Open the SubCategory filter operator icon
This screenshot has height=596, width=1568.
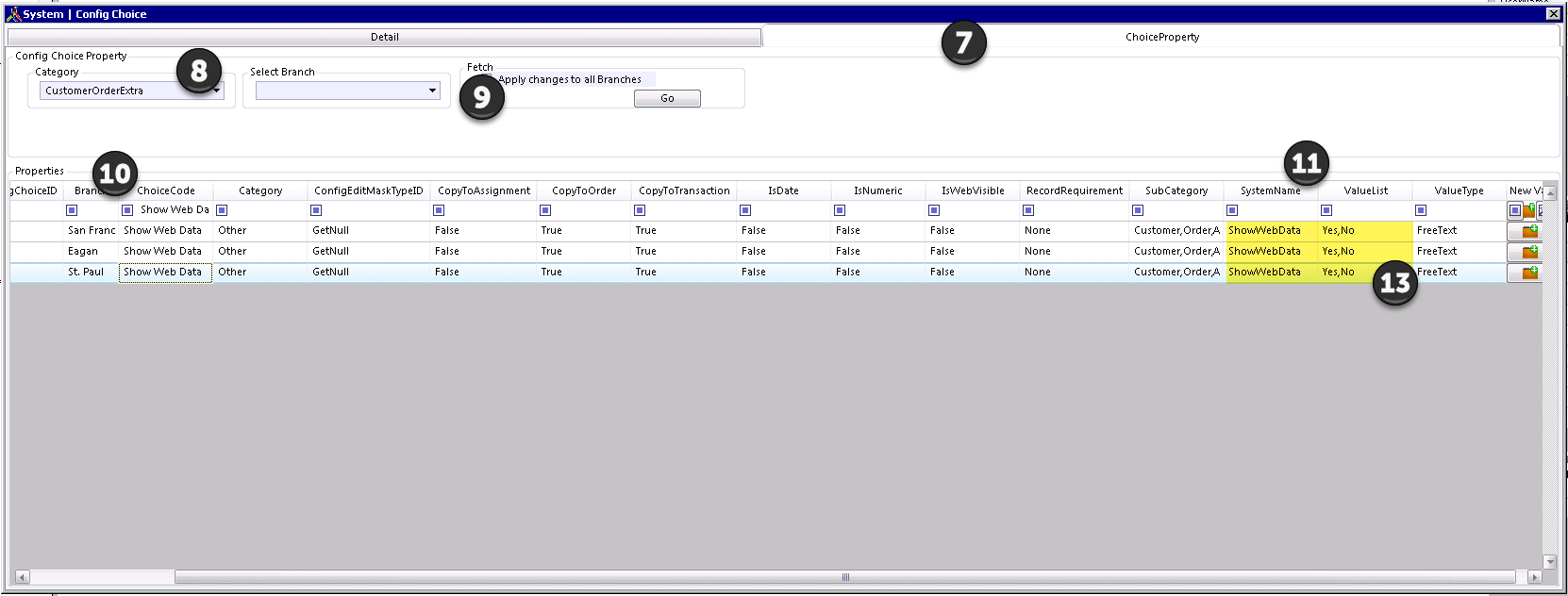click(1138, 210)
